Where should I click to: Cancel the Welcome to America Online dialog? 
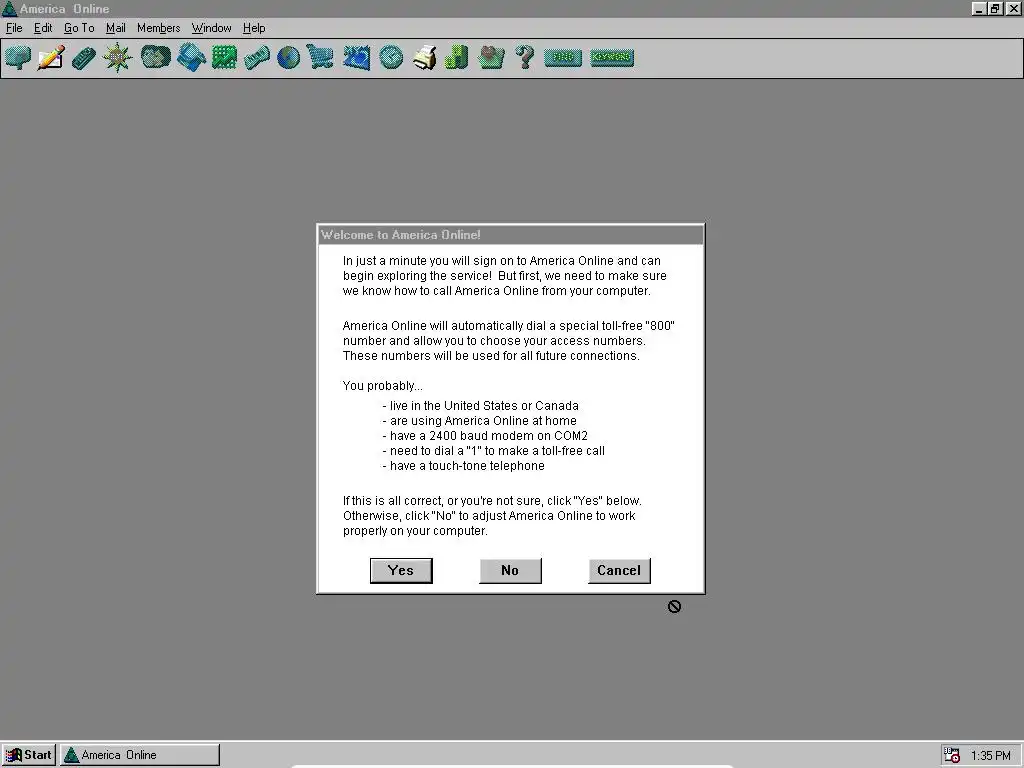pos(619,571)
